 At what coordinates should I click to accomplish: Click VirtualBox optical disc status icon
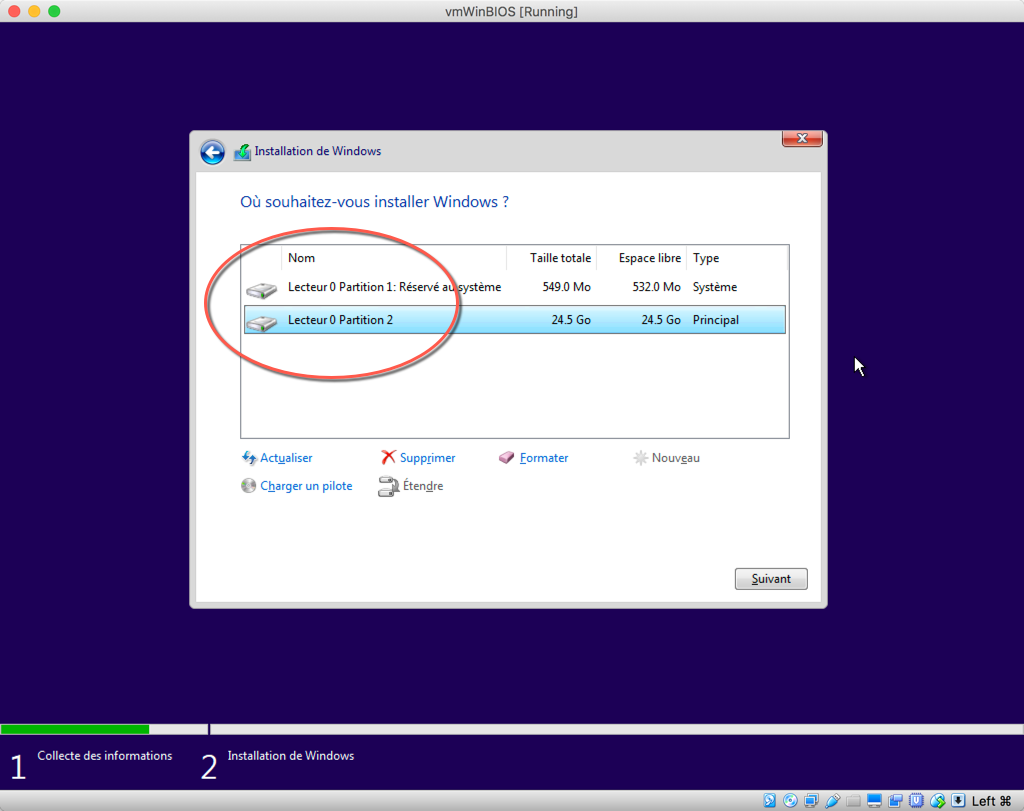pos(790,801)
